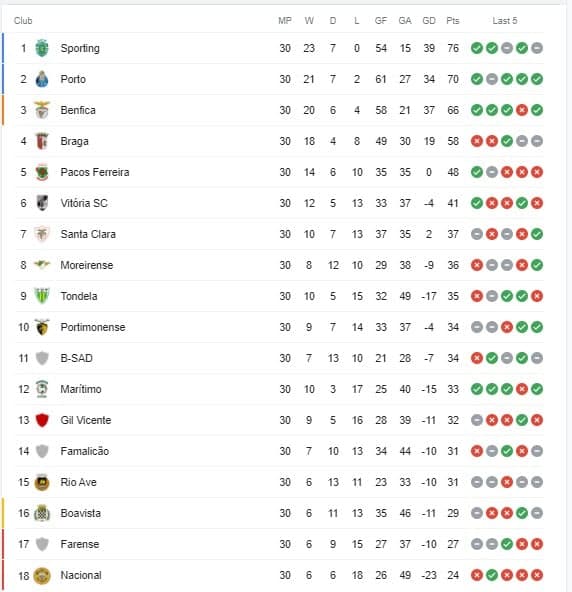The height and width of the screenshot is (592, 572).
Task: Click the Club column header
Action: pyautogui.click(x=23, y=21)
